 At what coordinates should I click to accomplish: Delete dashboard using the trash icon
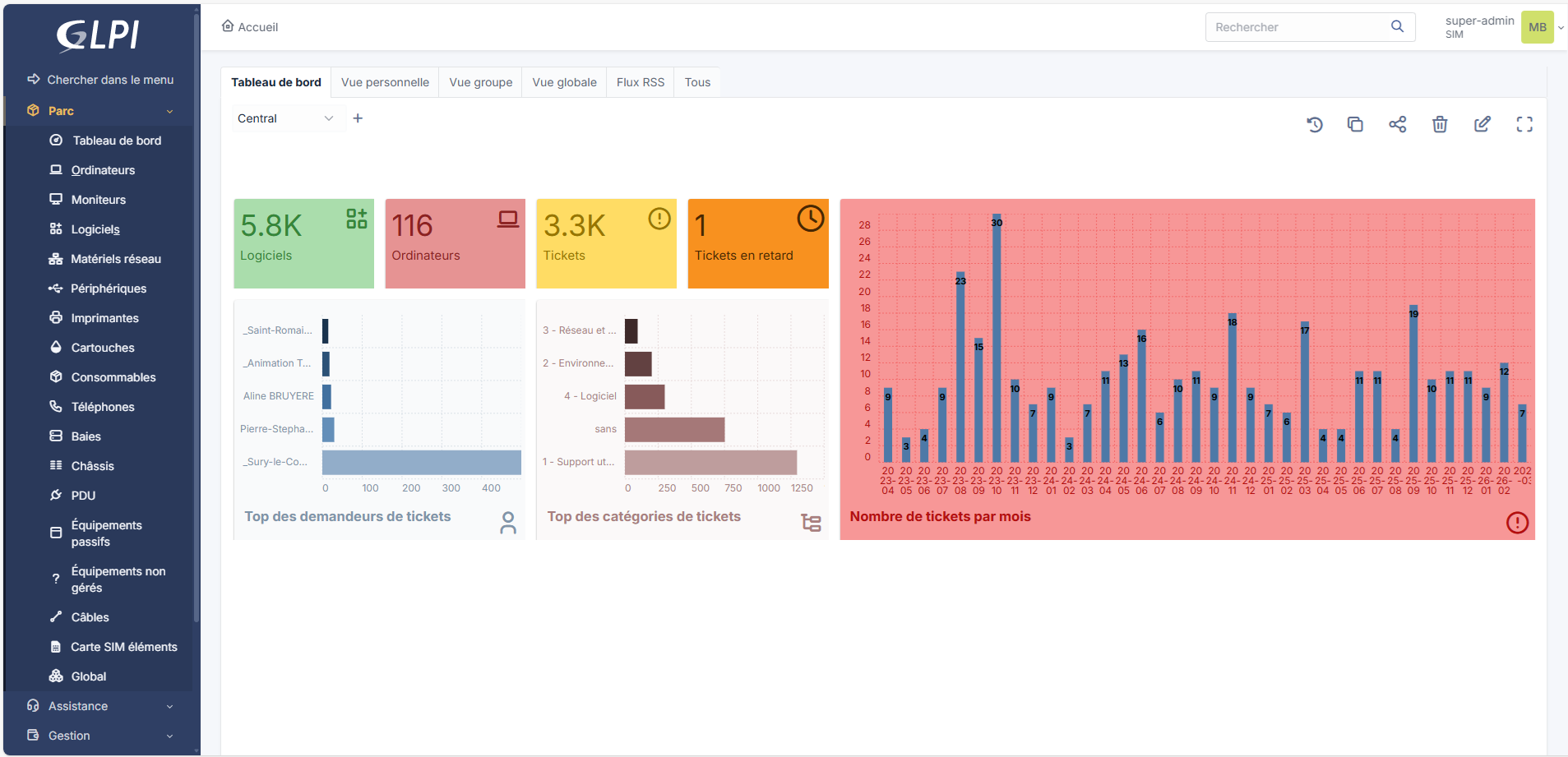click(1440, 124)
